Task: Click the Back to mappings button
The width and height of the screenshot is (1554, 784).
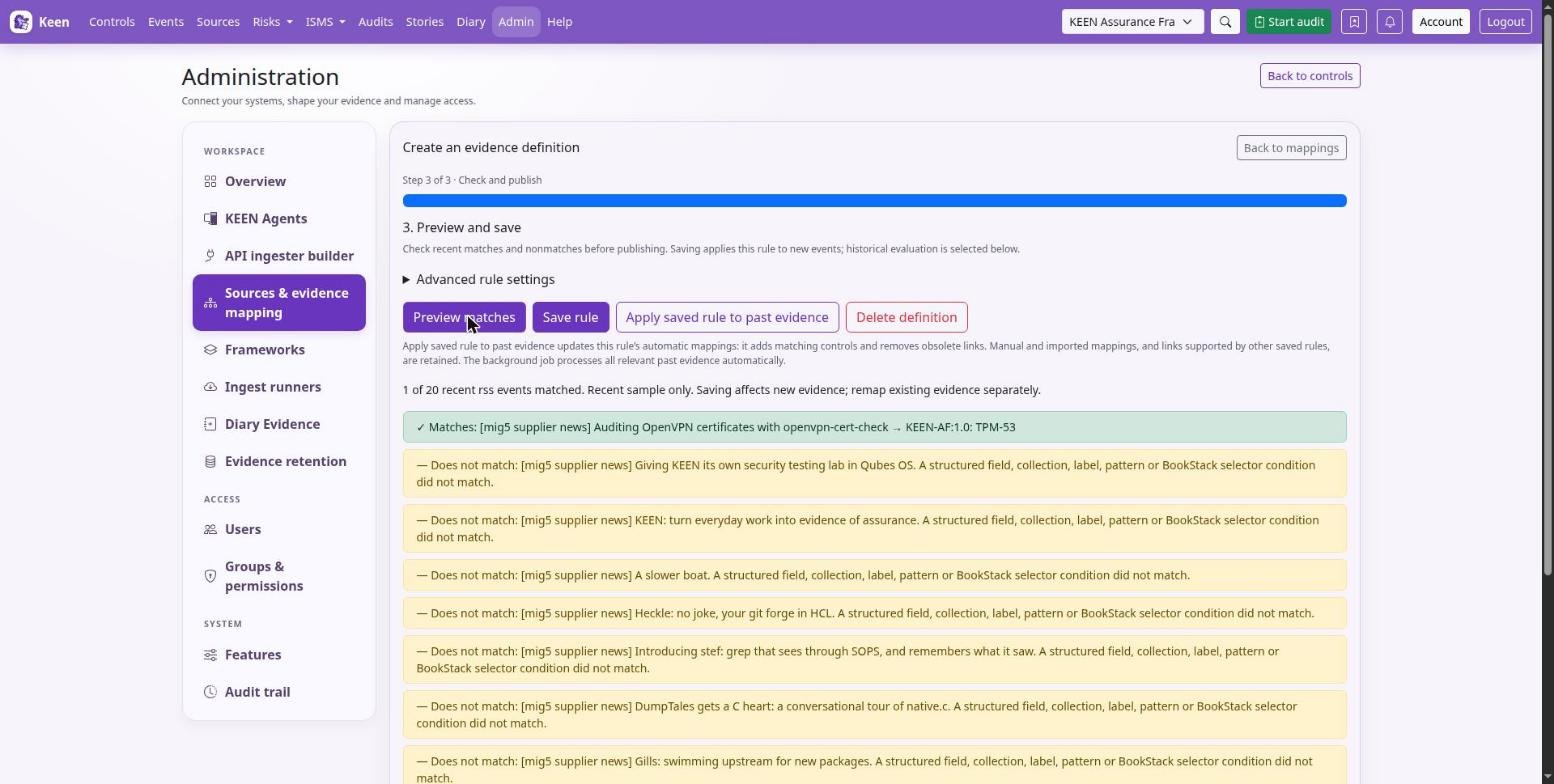Action: click(x=1291, y=148)
